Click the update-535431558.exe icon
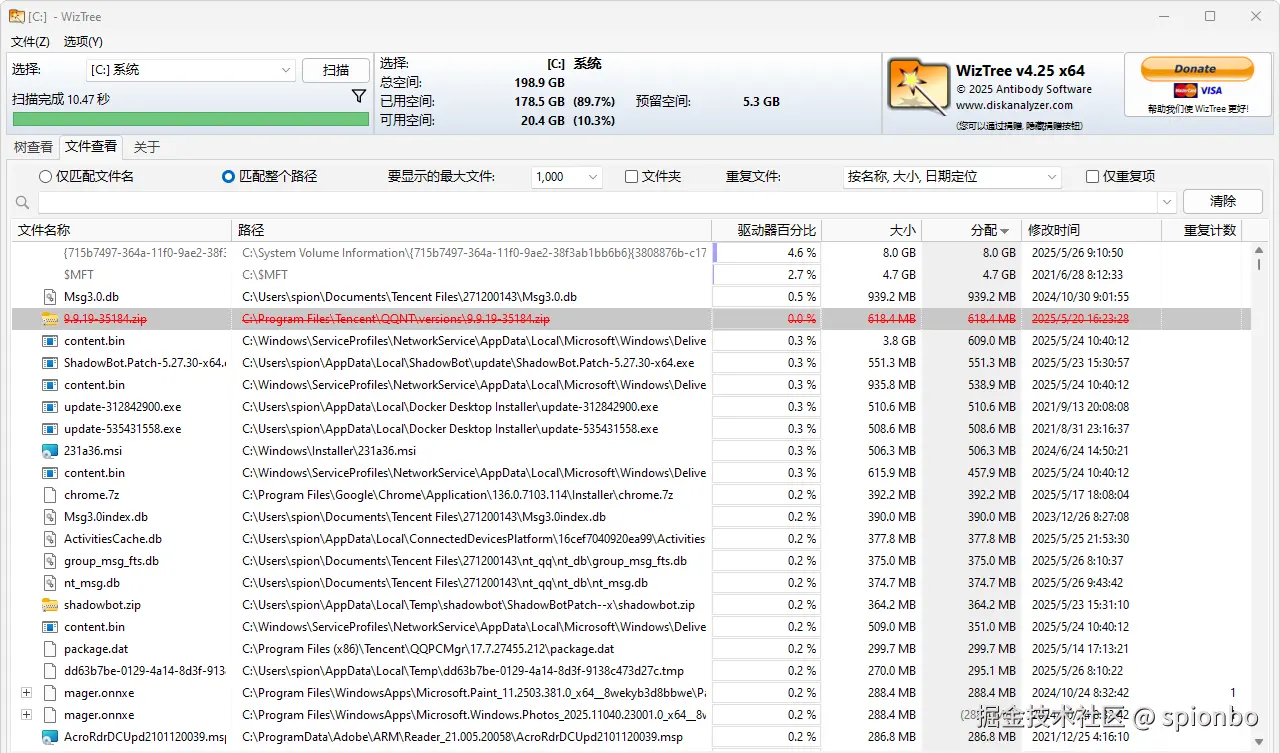 click(x=50, y=429)
